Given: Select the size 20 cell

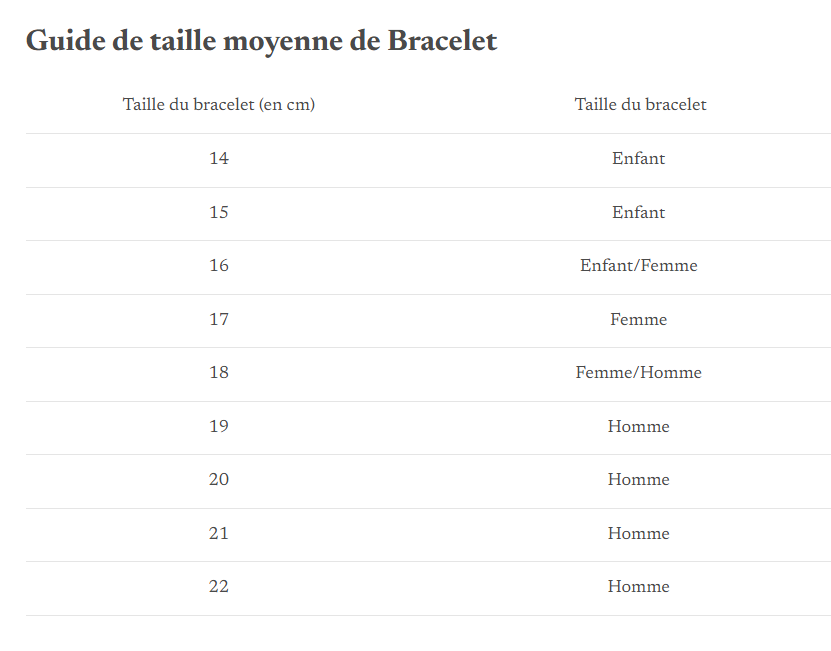Looking at the screenshot, I should point(219,479).
